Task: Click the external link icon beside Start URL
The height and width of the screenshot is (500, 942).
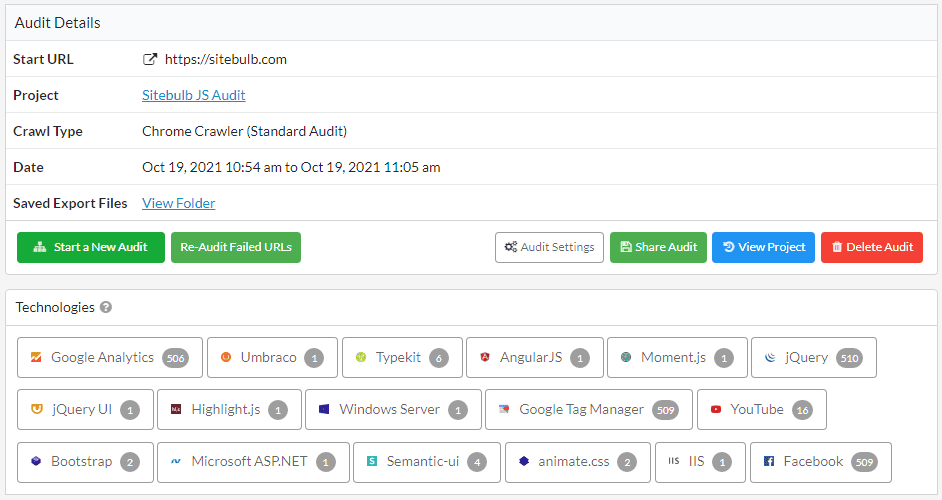Action: click(150, 59)
